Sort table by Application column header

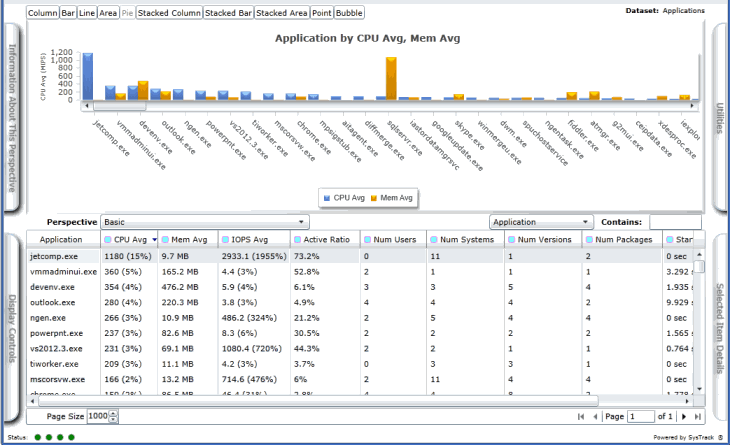coord(61,240)
